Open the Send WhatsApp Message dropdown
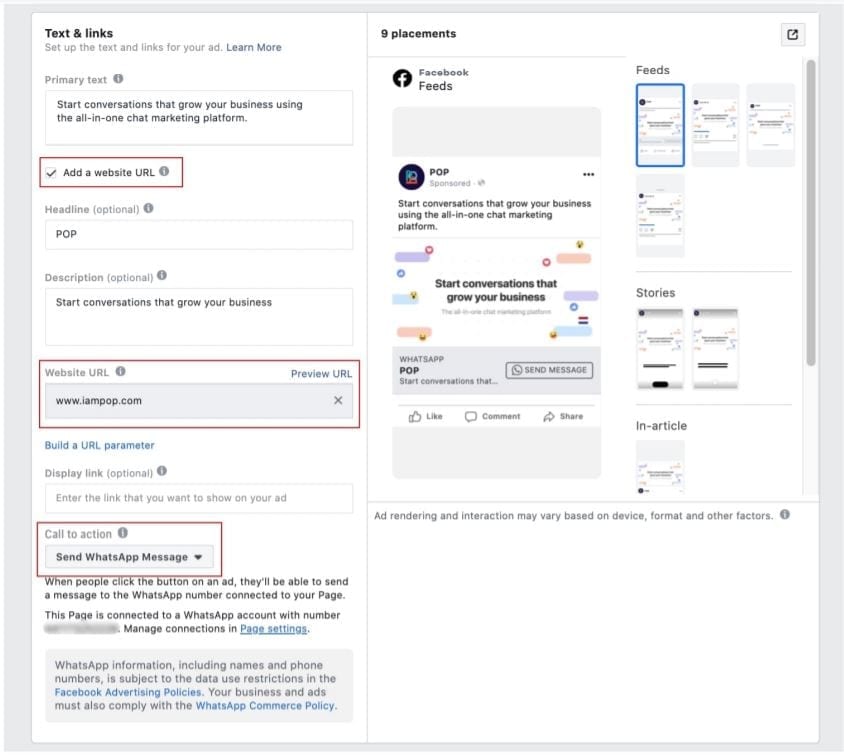 (x=129, y=557)
